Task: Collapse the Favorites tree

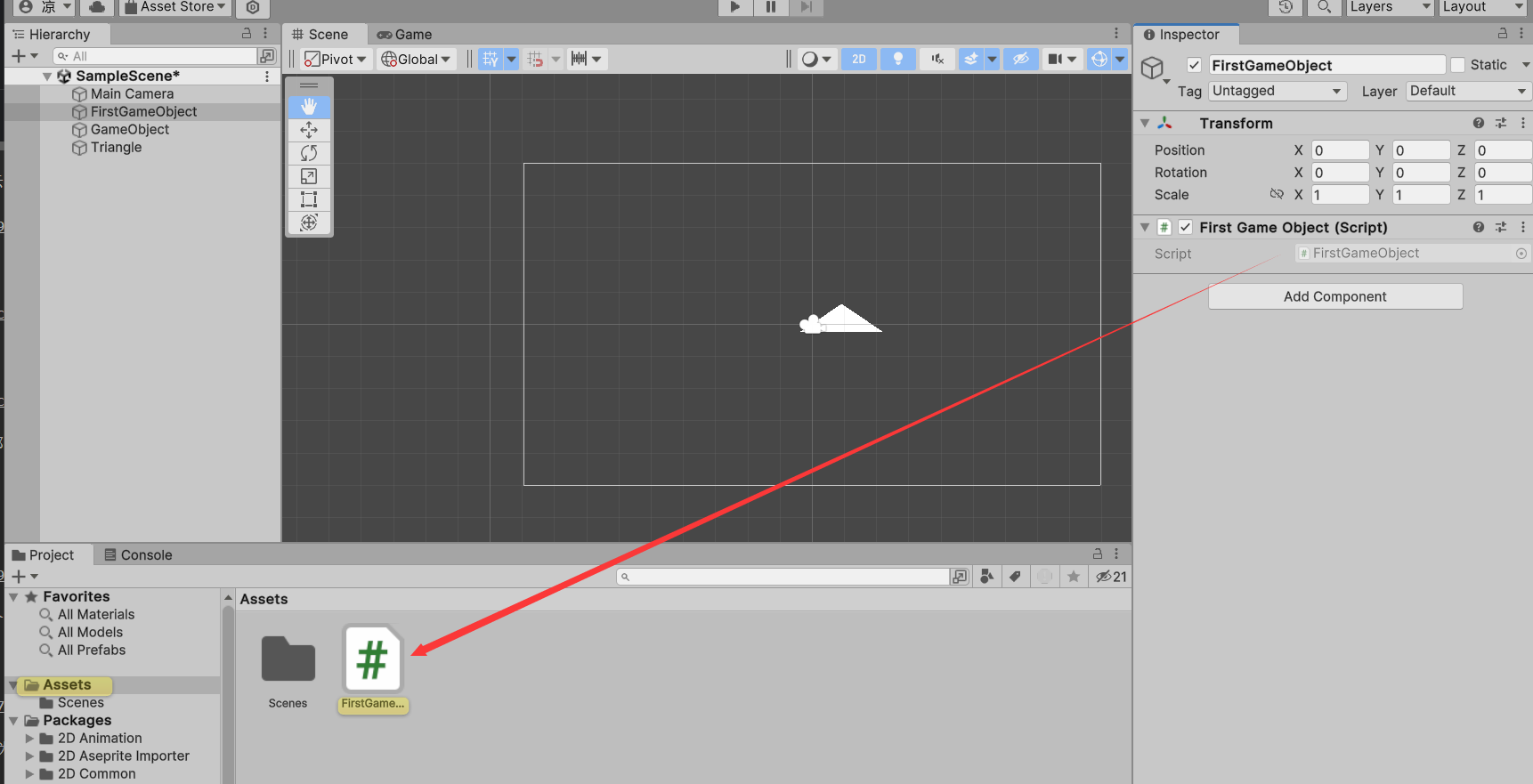Action: tap(13, 597)
